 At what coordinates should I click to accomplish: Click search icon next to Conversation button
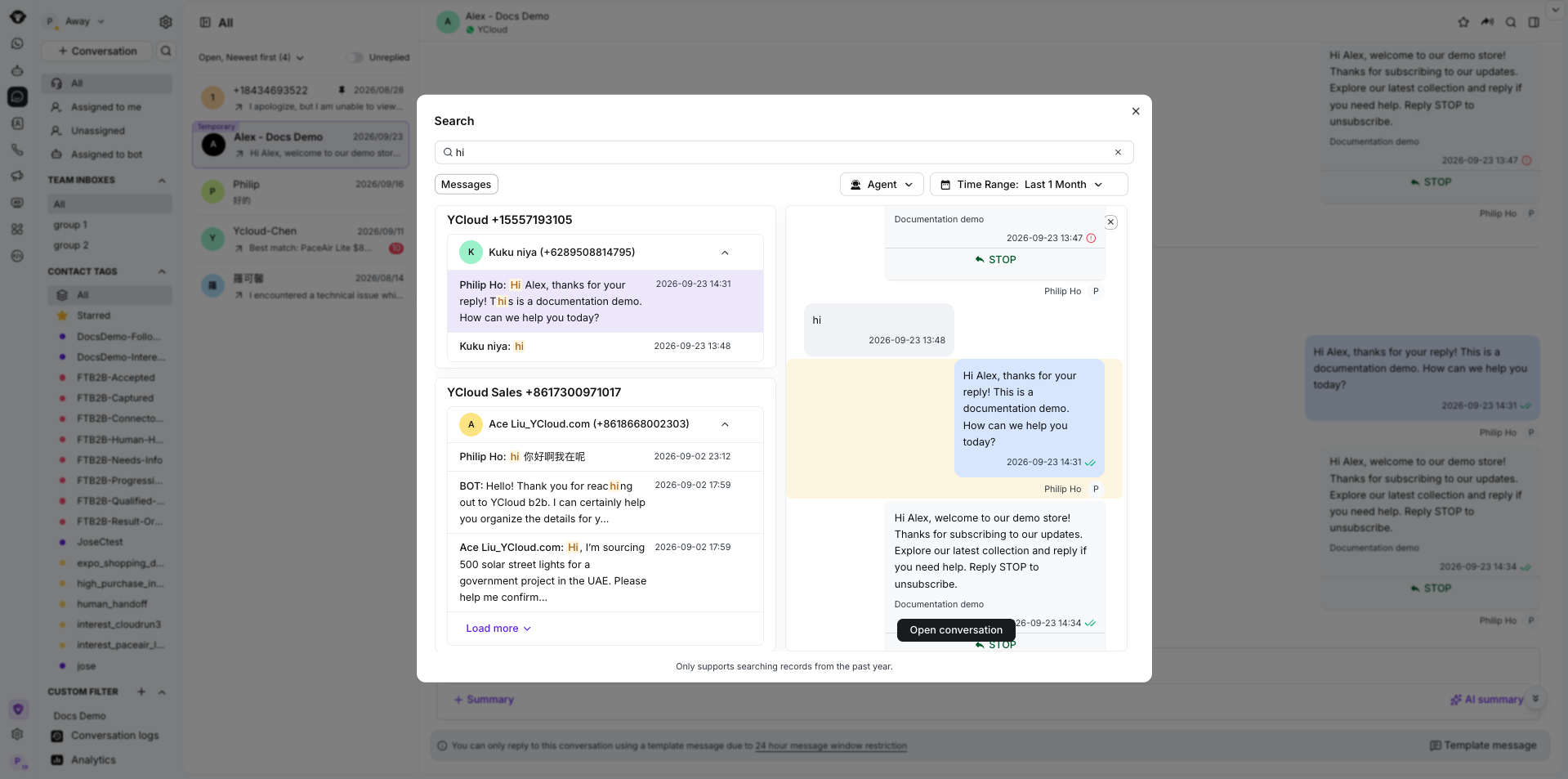tap(166, 51)
